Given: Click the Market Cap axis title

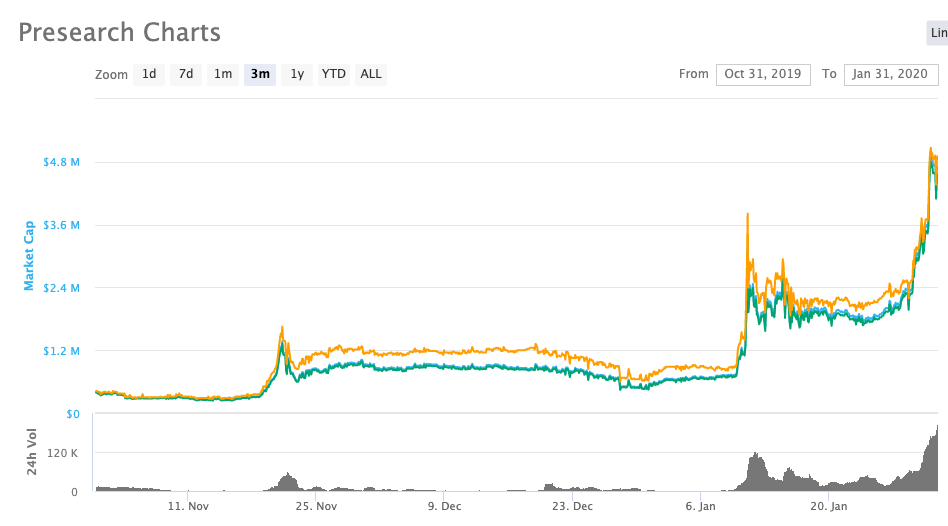Looking at the screenshot, I should click(x=28, y=255).
